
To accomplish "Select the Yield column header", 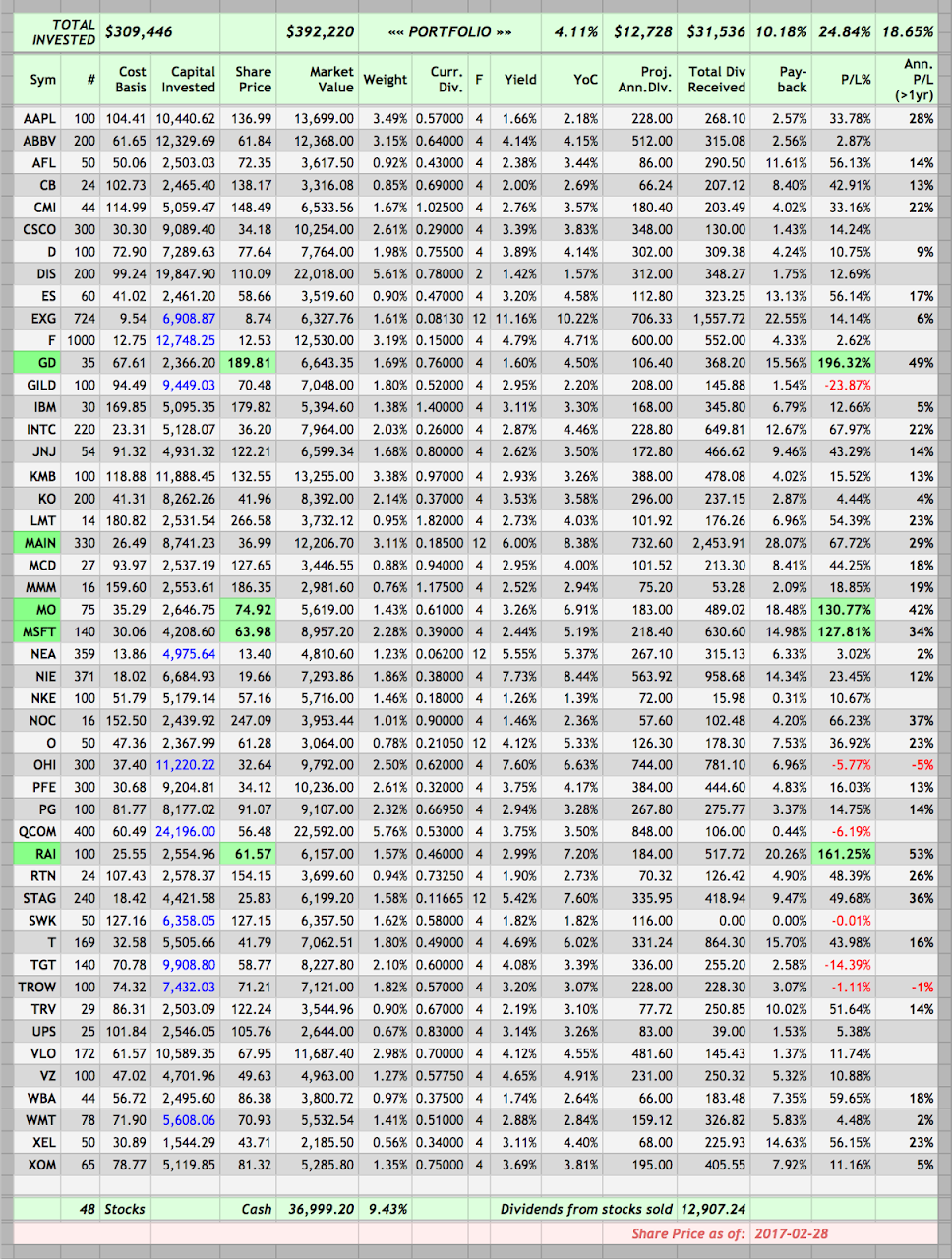I will pos(520,79).
